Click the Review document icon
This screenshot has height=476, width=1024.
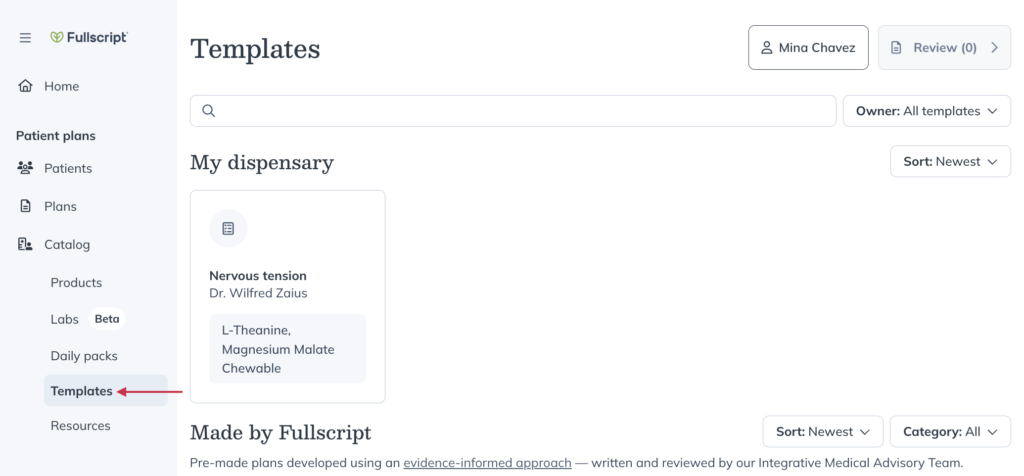point(897,48)
